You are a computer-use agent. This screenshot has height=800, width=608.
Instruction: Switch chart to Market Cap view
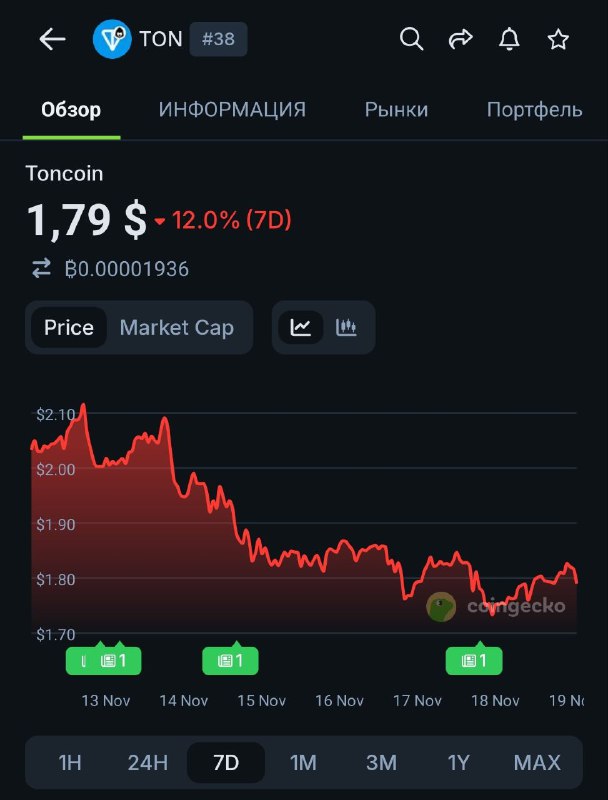pos(176,327)
